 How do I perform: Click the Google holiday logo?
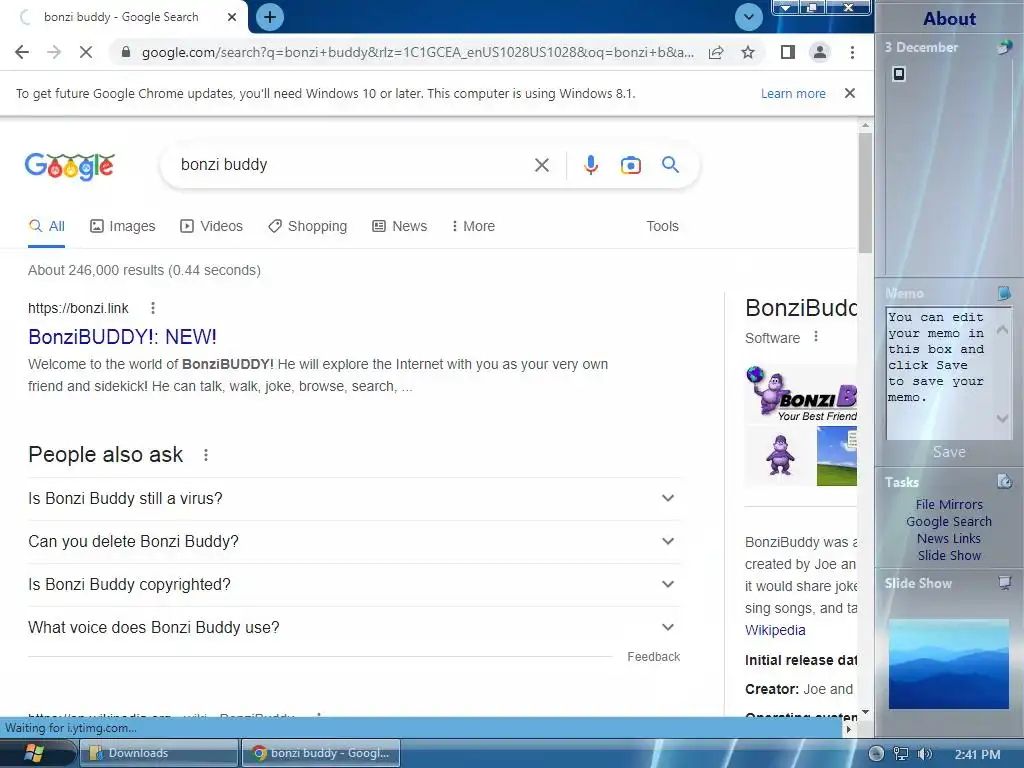[x=70, y=166]
